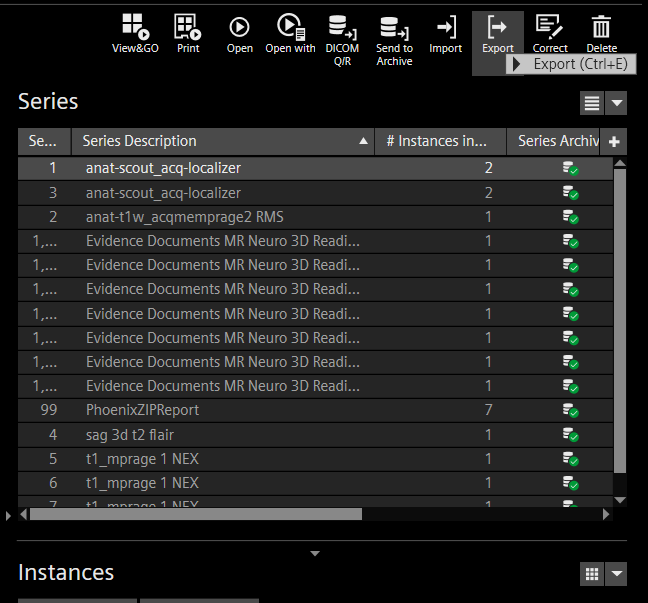Click the instance count 7 for PhoenixZIPReport
Screen dimensions: 648x603
point(488,410)
